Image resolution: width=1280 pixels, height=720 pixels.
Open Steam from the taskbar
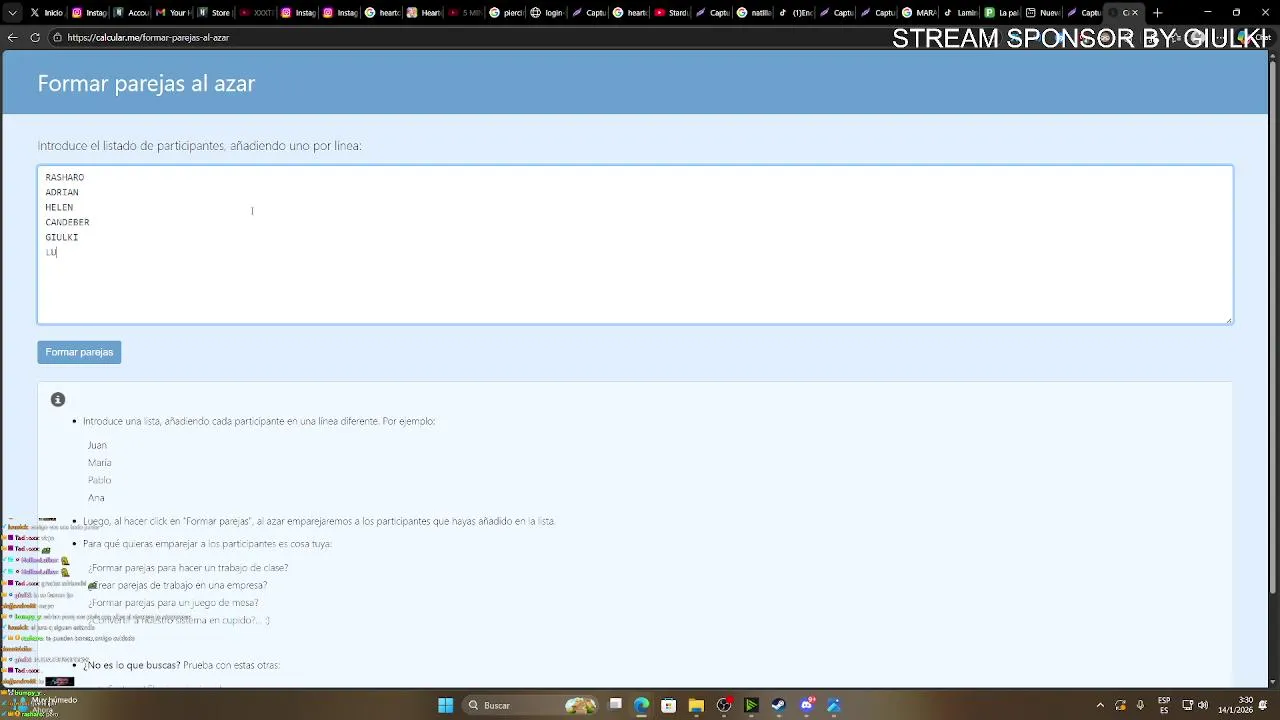[778, 705]
